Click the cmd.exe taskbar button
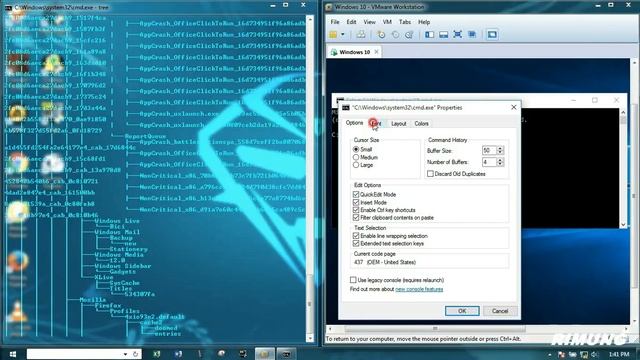The image size is (640, 360). coord(286,354)
